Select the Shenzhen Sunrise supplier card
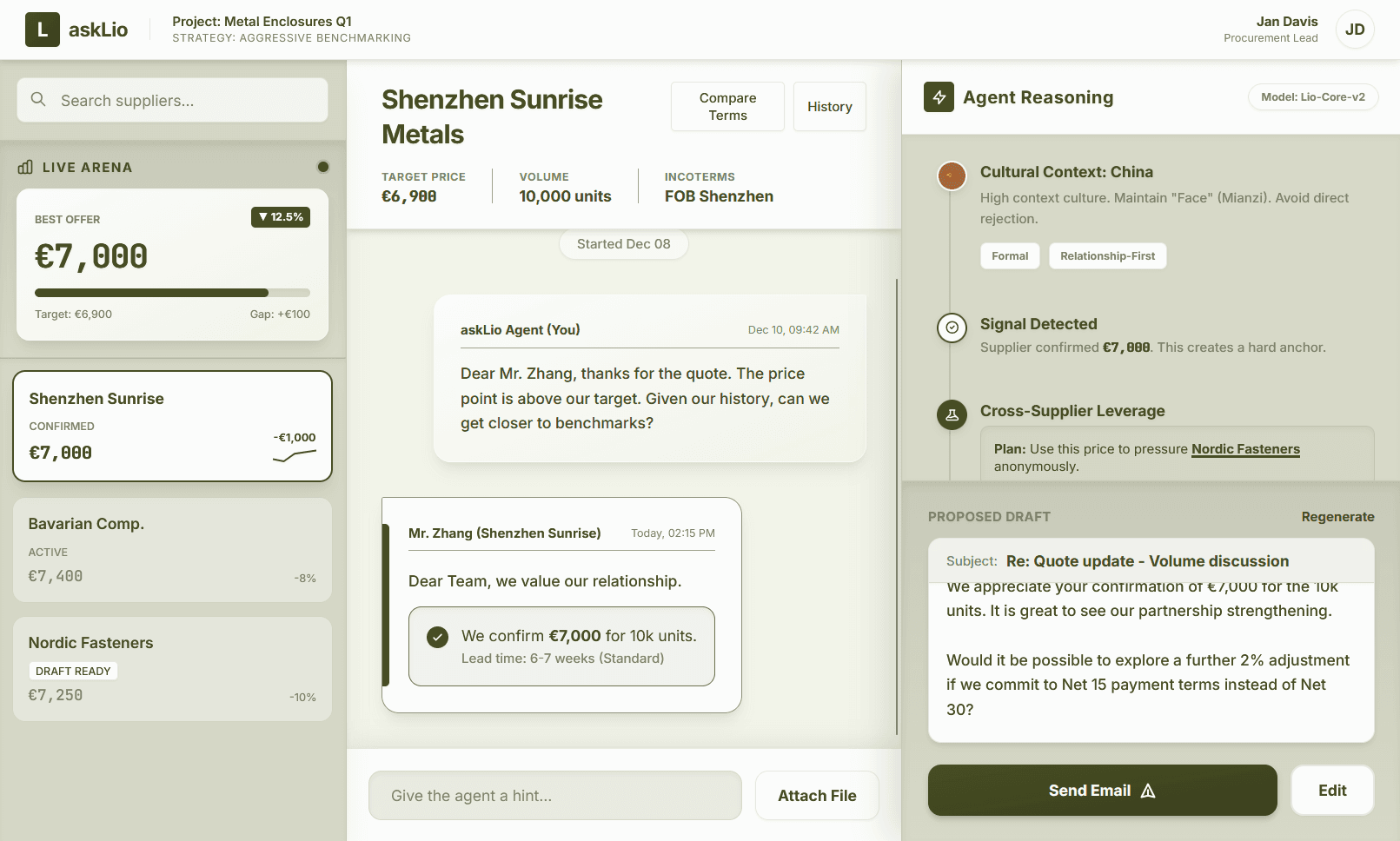The image size is (1400, 841). click(x=172, y=426)
